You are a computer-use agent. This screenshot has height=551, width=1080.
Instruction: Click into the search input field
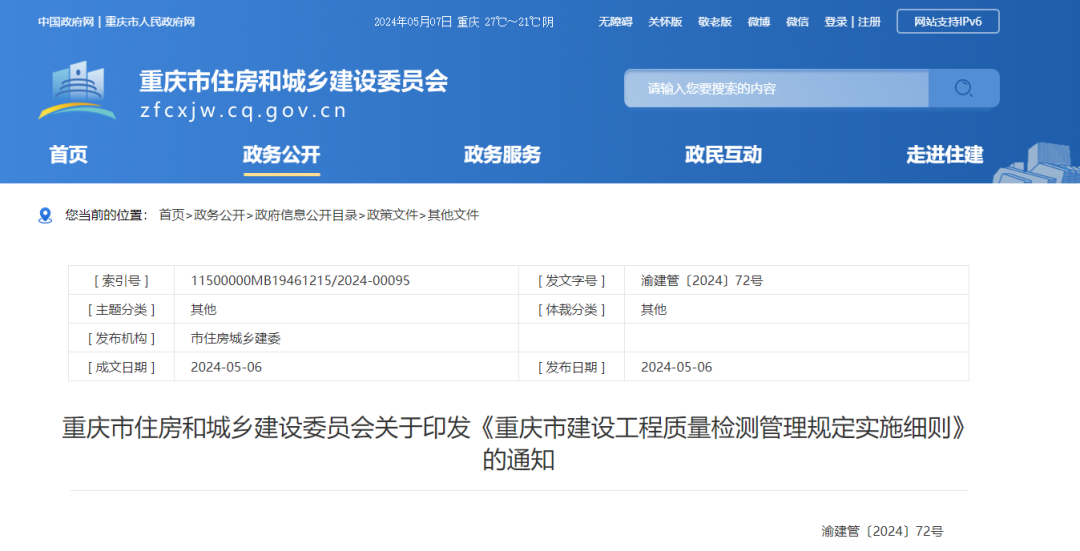(776, 88)
